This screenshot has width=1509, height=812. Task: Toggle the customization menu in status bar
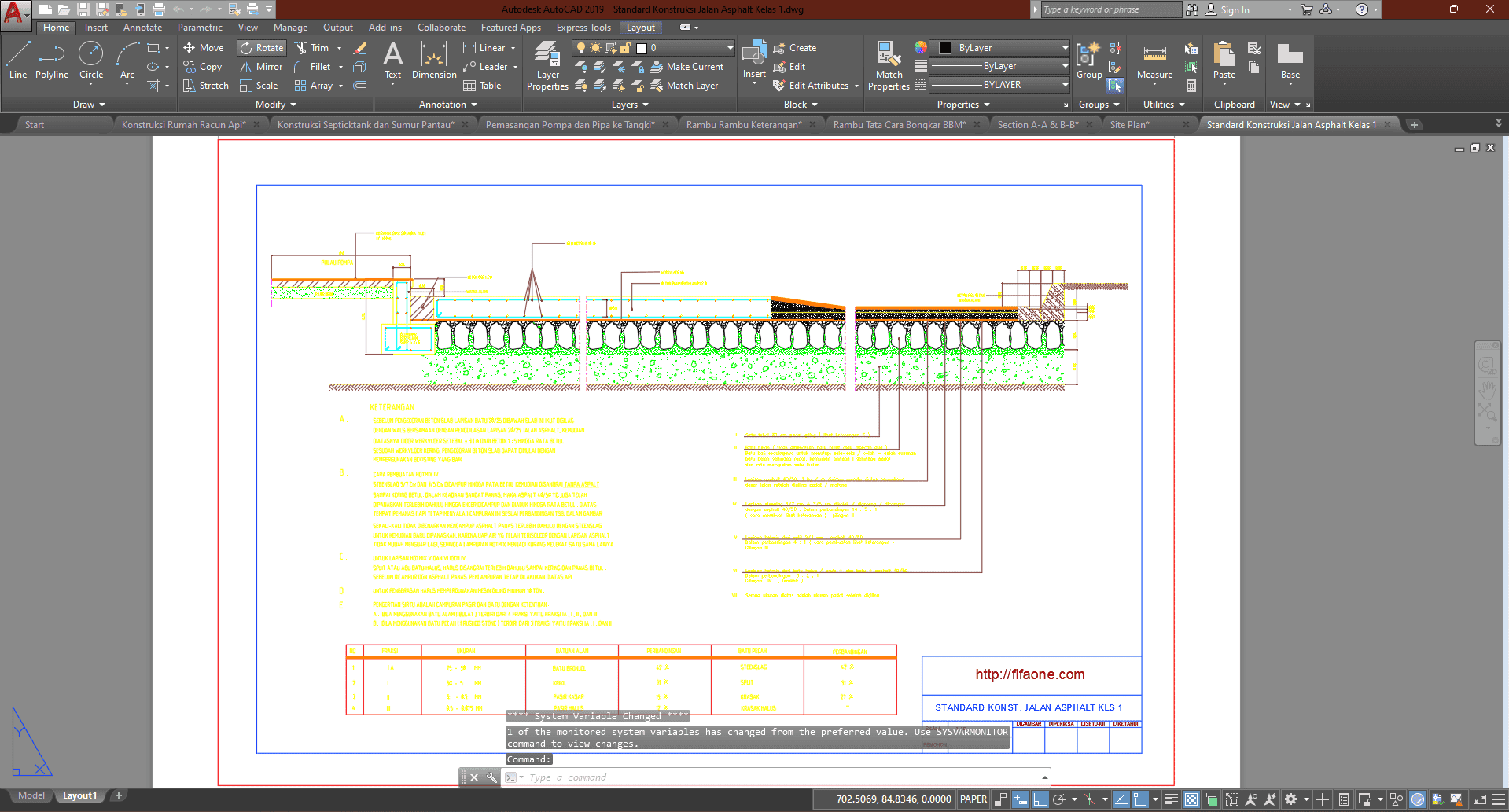tap(1499, 799)
